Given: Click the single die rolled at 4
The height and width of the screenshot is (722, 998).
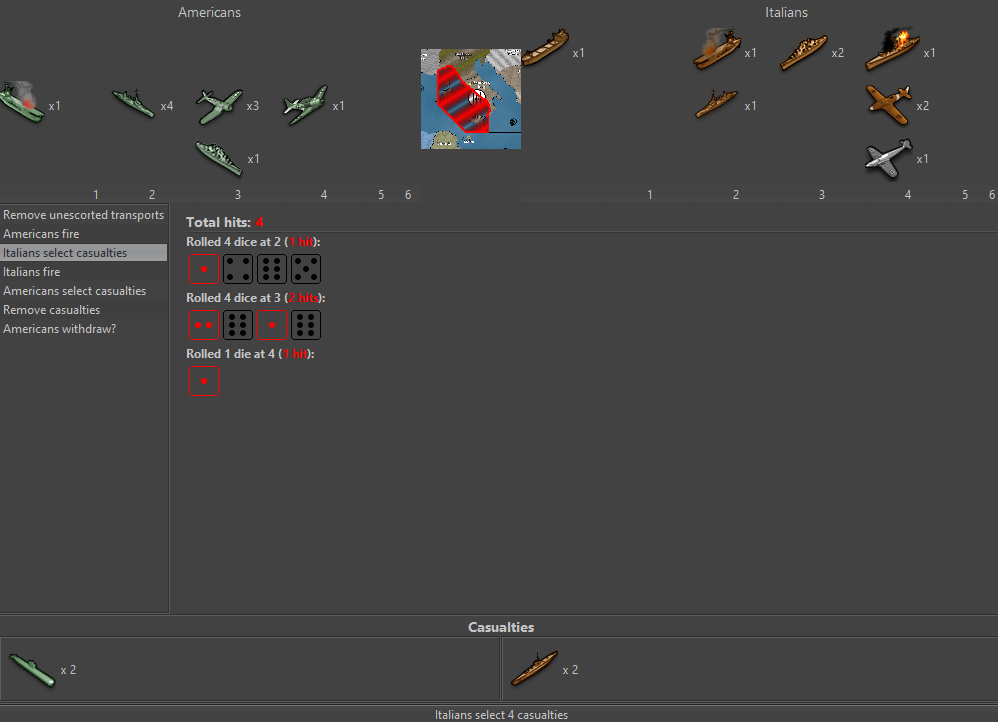Looking at the screenshot, I should (x=204, y=381).
